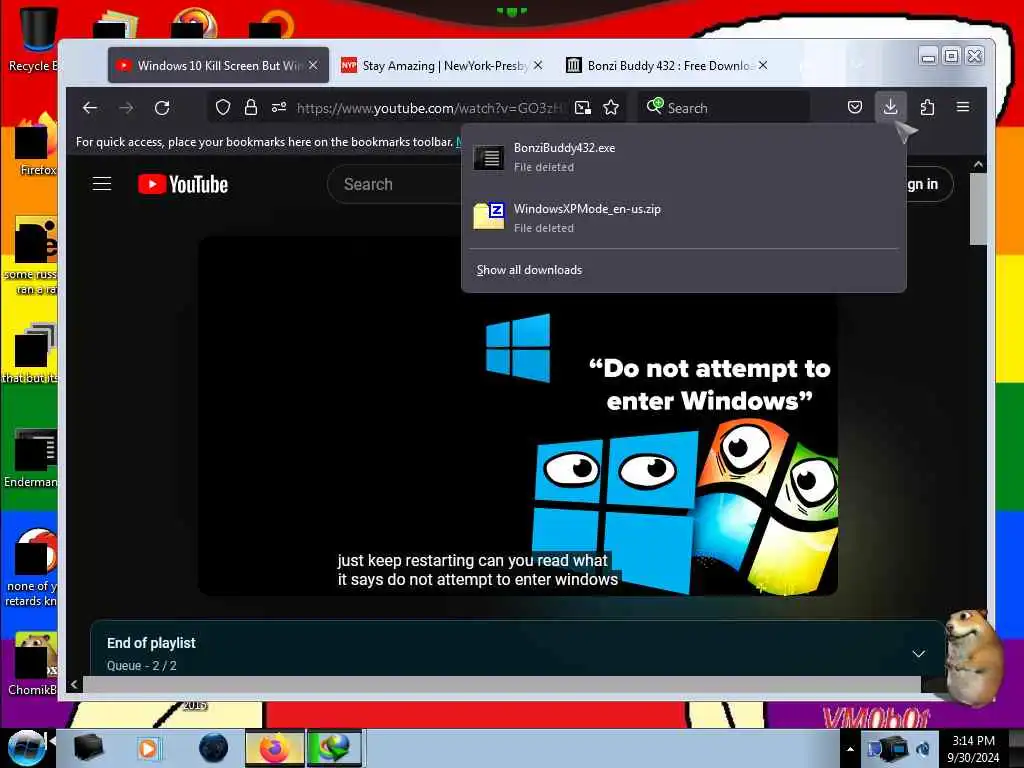The width and height of the screenshot is (1024, 768).
Task: Open the Extensions puzzle icon
Action: pyautogui.click(x=927, y=107)
